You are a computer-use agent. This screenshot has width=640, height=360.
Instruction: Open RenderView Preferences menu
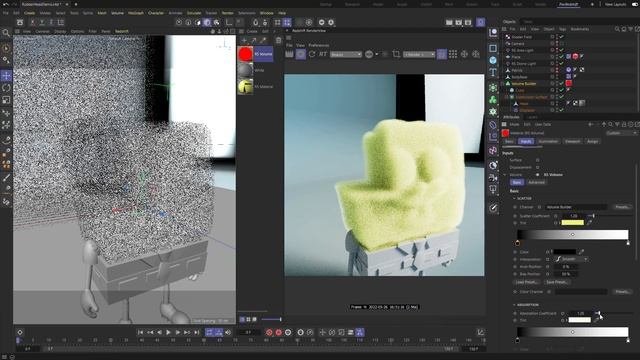(x=319, y=45)
